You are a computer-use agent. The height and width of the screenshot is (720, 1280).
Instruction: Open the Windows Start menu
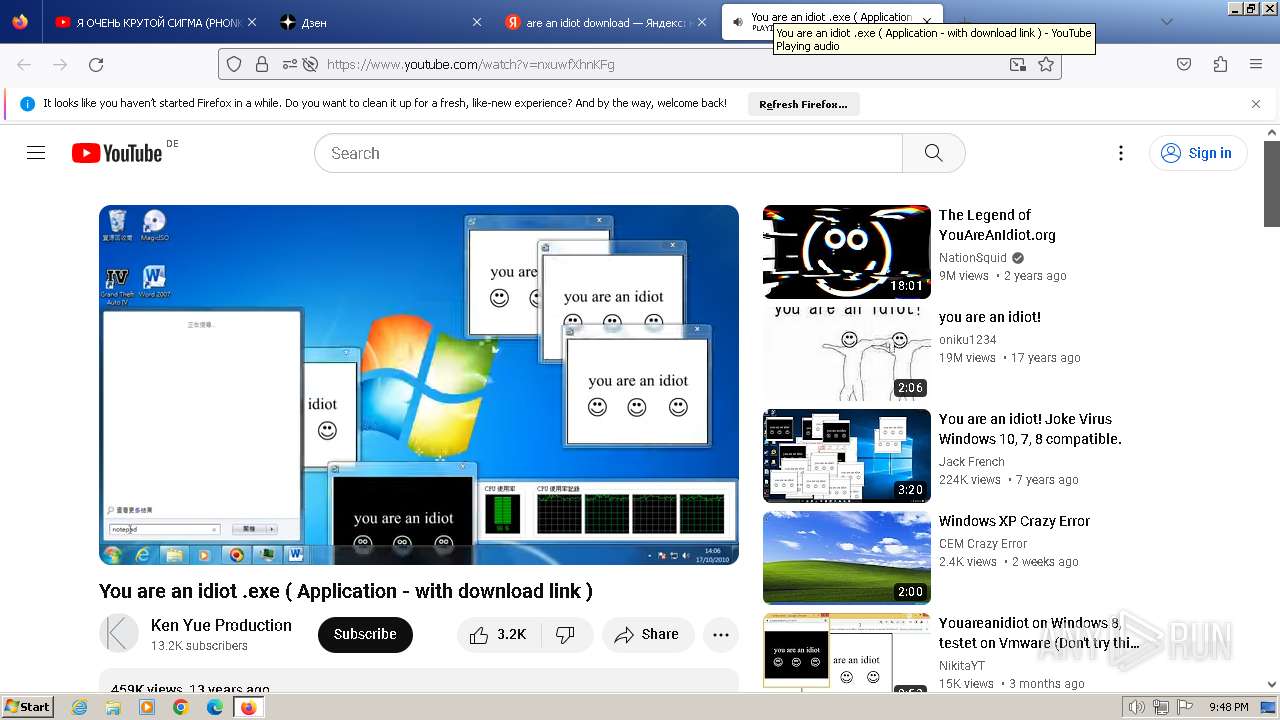[x=28, y=707]
